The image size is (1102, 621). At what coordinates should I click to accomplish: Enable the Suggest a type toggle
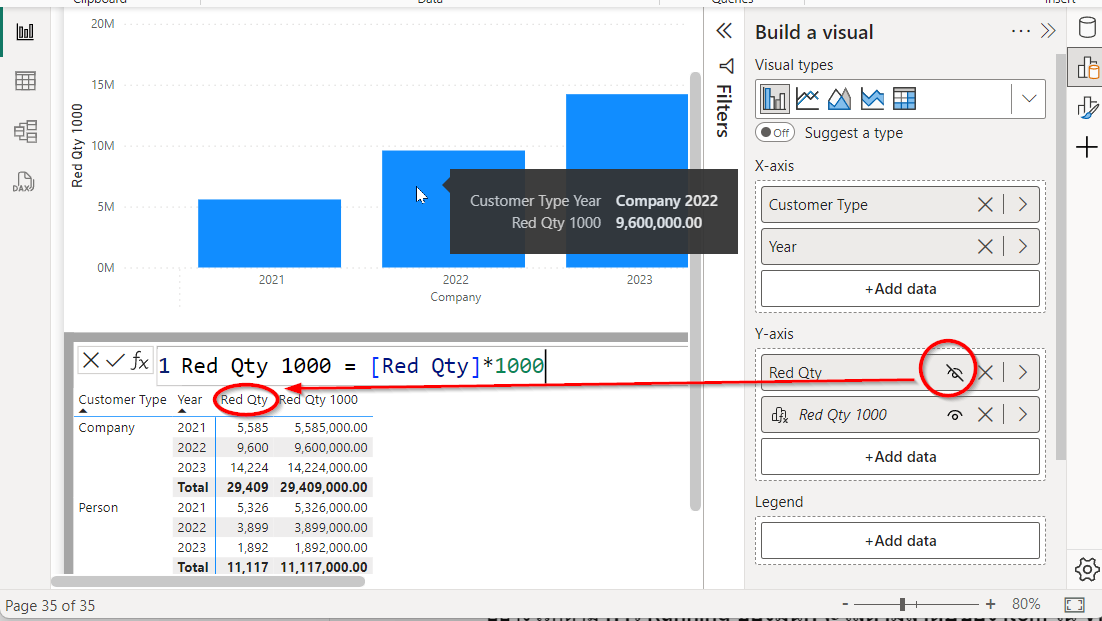pyautogui.click(x=775, y=132)
